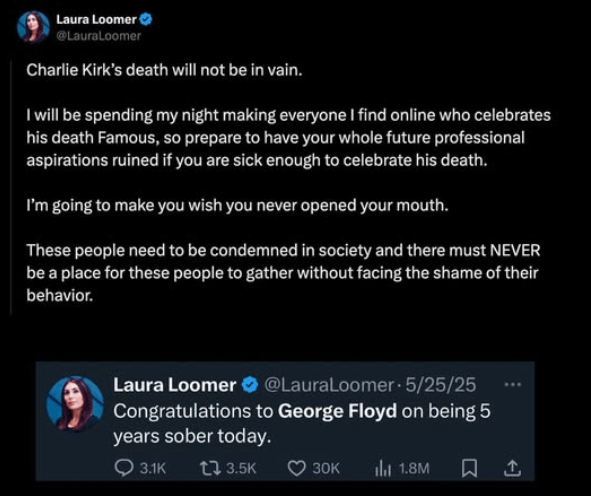Open the top profile avatar

(x=34, y=27)
